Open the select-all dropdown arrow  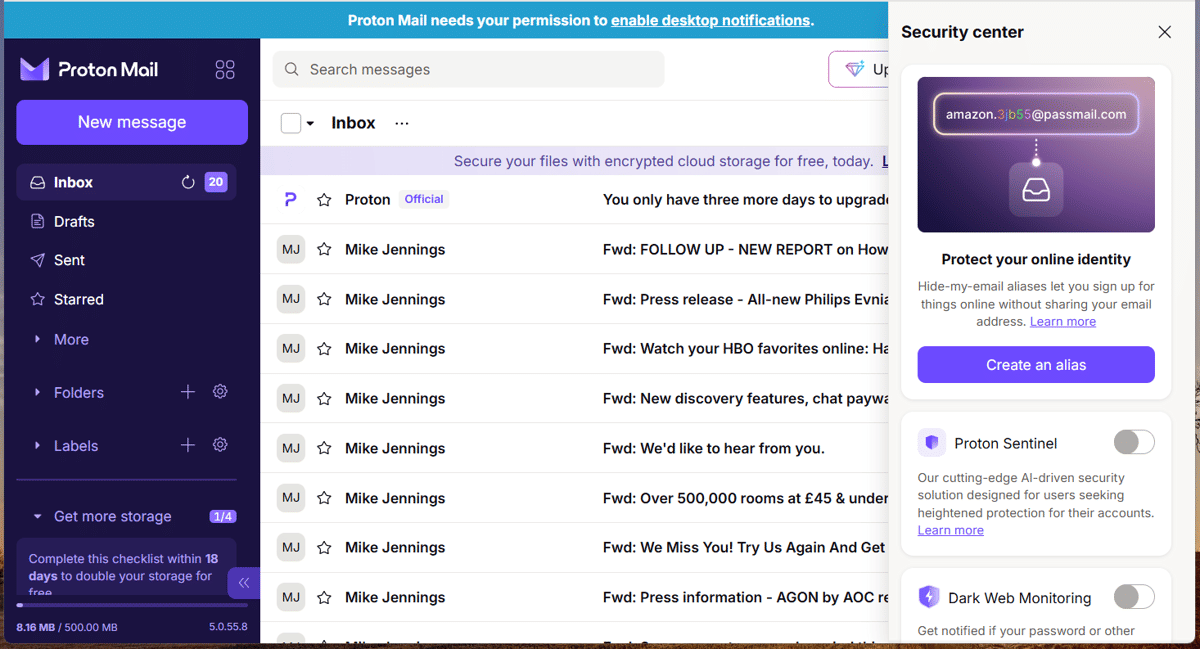[310, 124]
